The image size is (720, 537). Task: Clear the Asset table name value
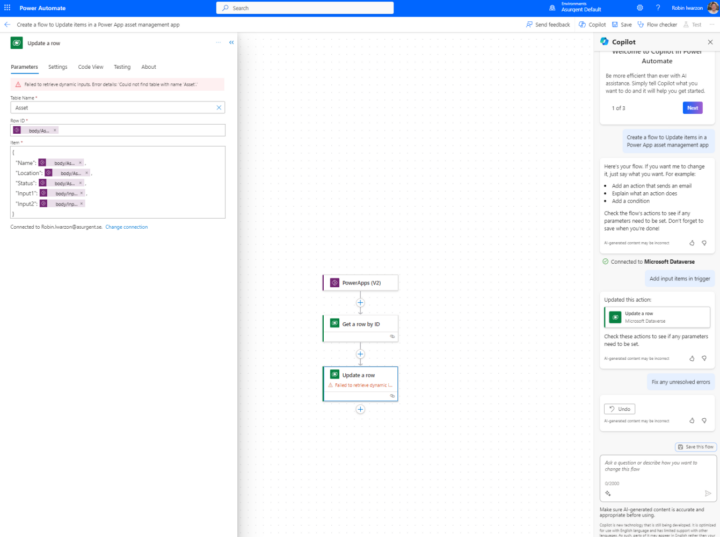click(219, 107)
